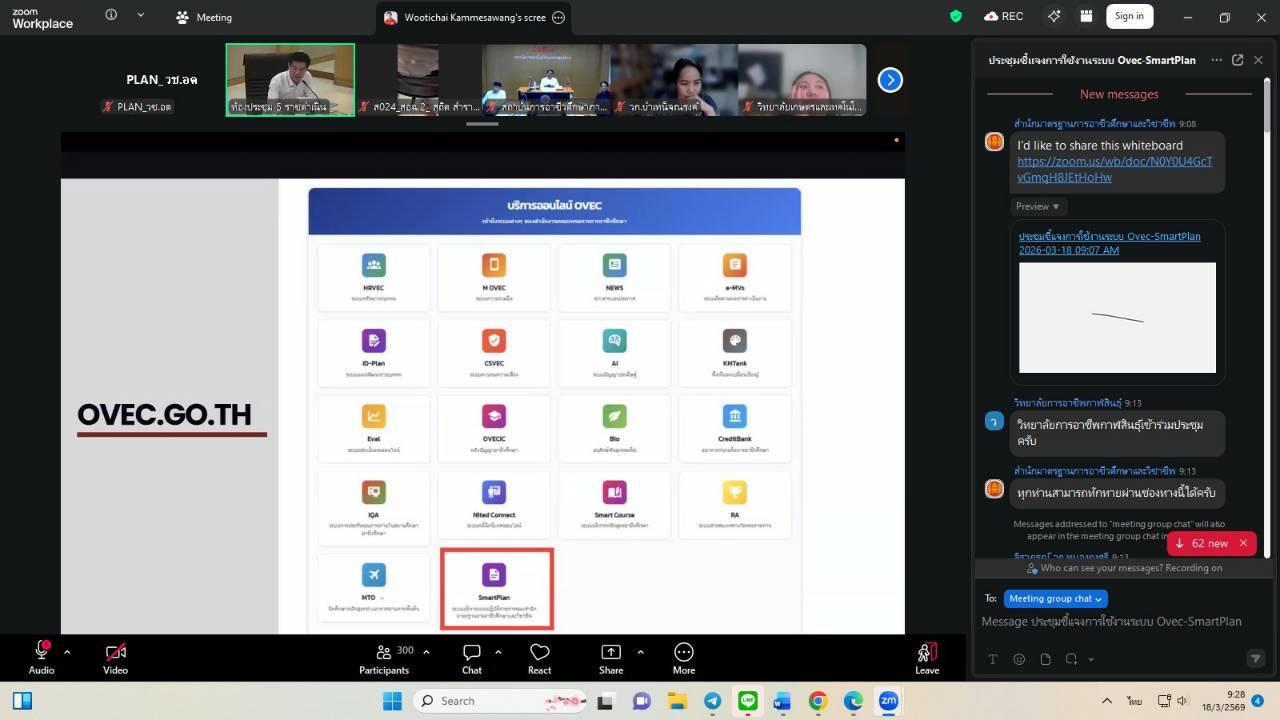Collapse the whiteboard Preview dropdown
Image resolution: width=1280 pixels, height=720 pixels.
point(1037,206)
